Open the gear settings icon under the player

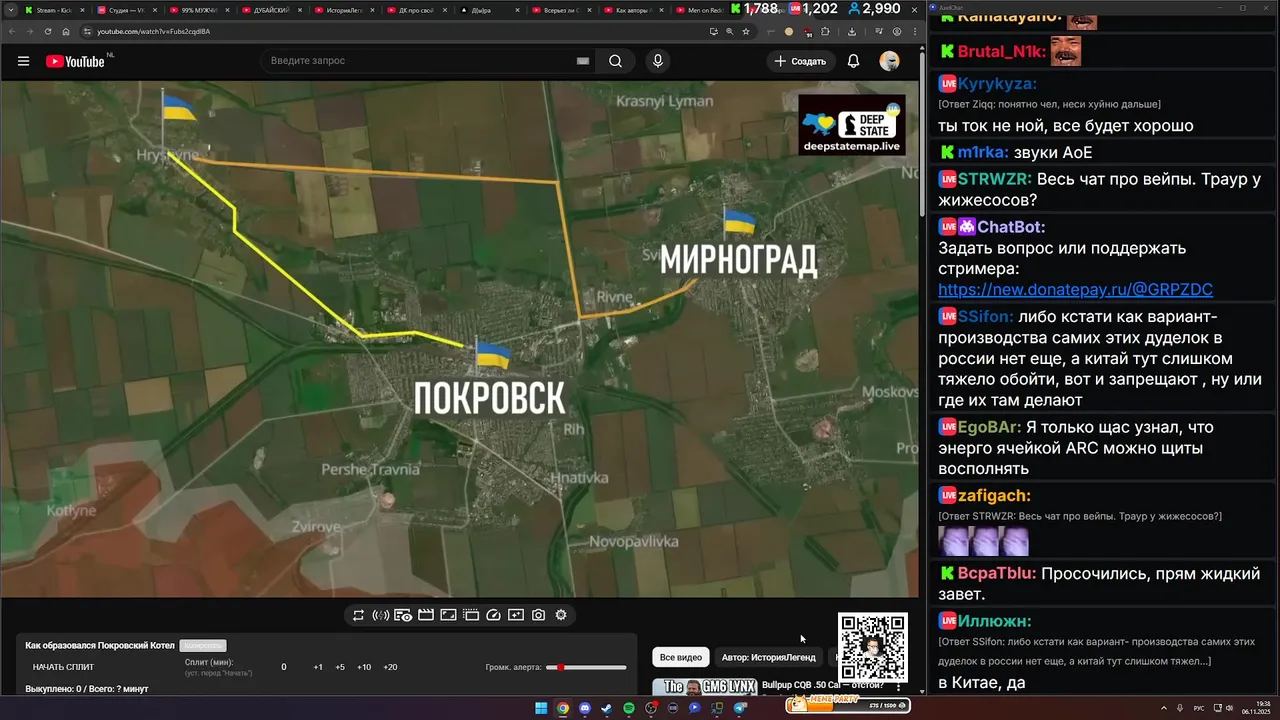(561, 615)
